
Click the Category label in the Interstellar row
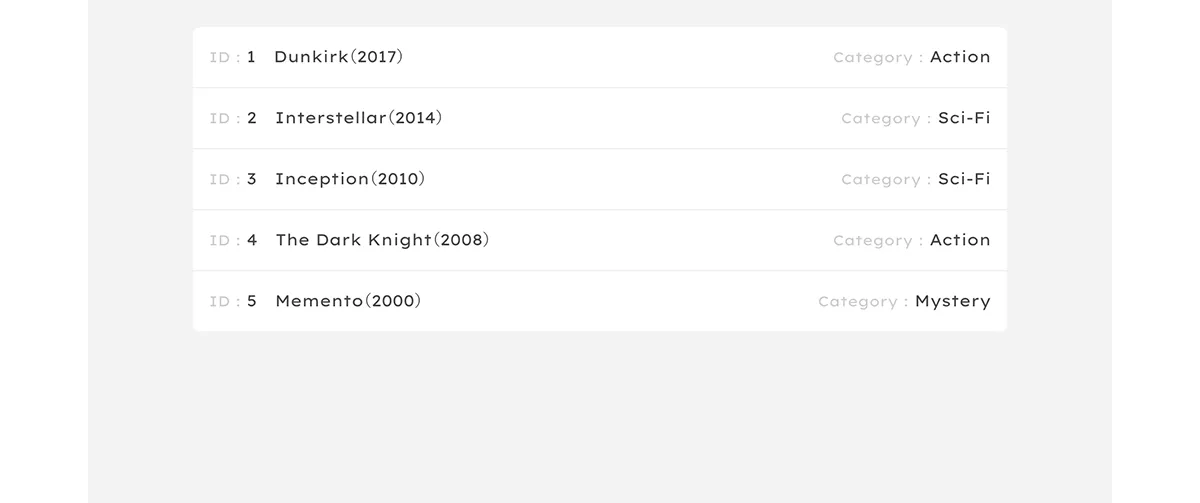click(881, 119)
